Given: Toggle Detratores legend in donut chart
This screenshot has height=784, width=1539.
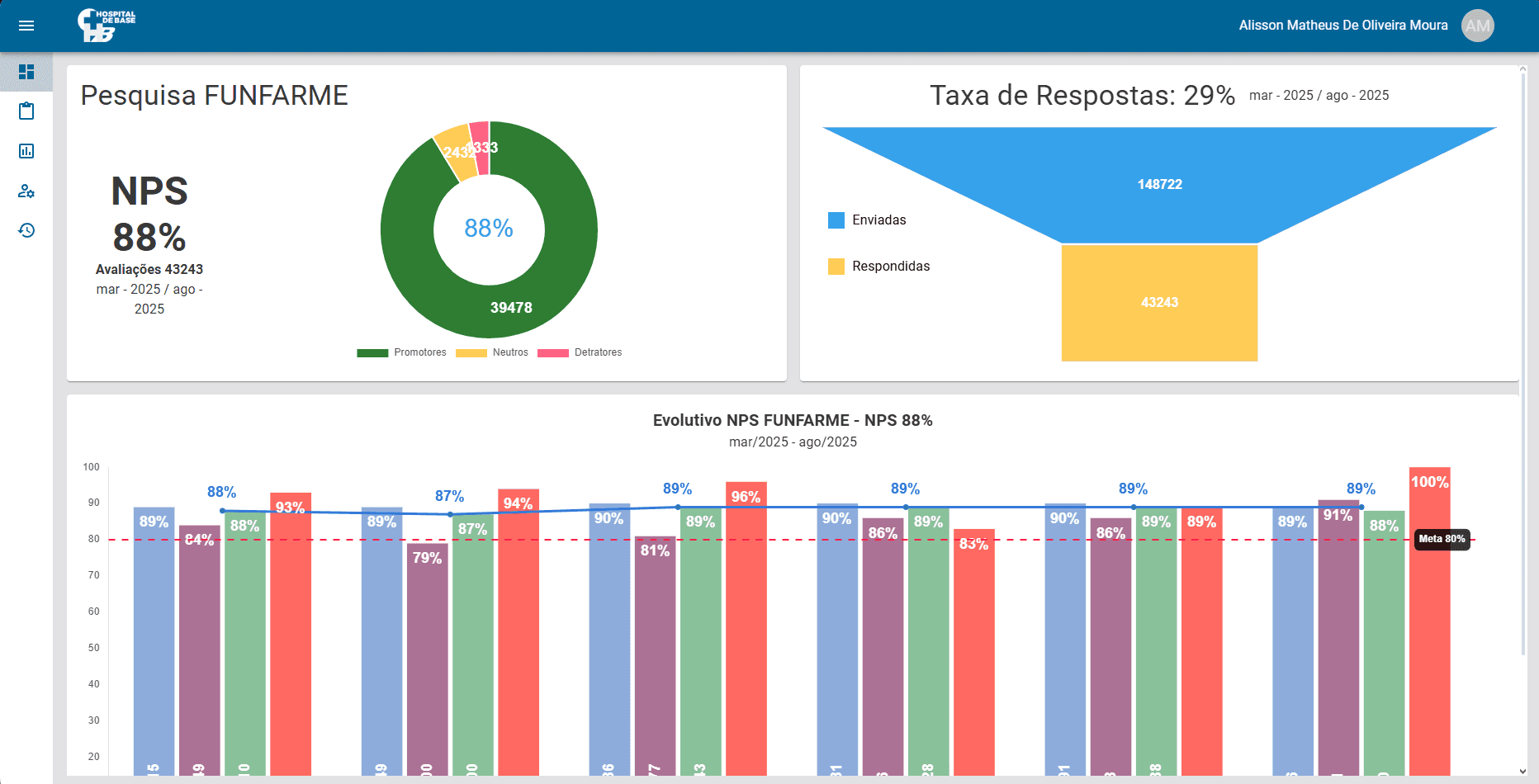Looking at the screenshot, I should tap(580, 352).
